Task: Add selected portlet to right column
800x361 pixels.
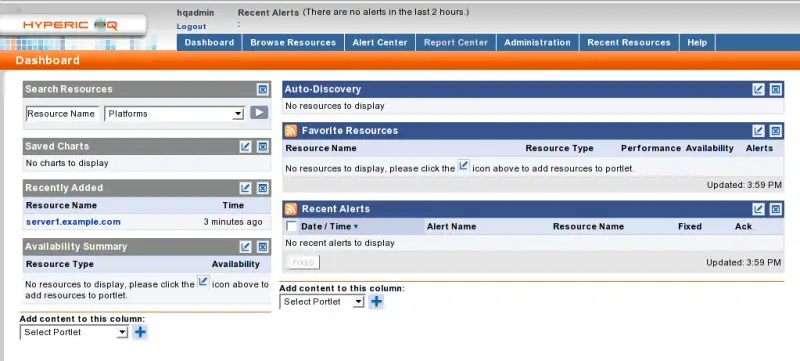Action: [x=376, y=302]
